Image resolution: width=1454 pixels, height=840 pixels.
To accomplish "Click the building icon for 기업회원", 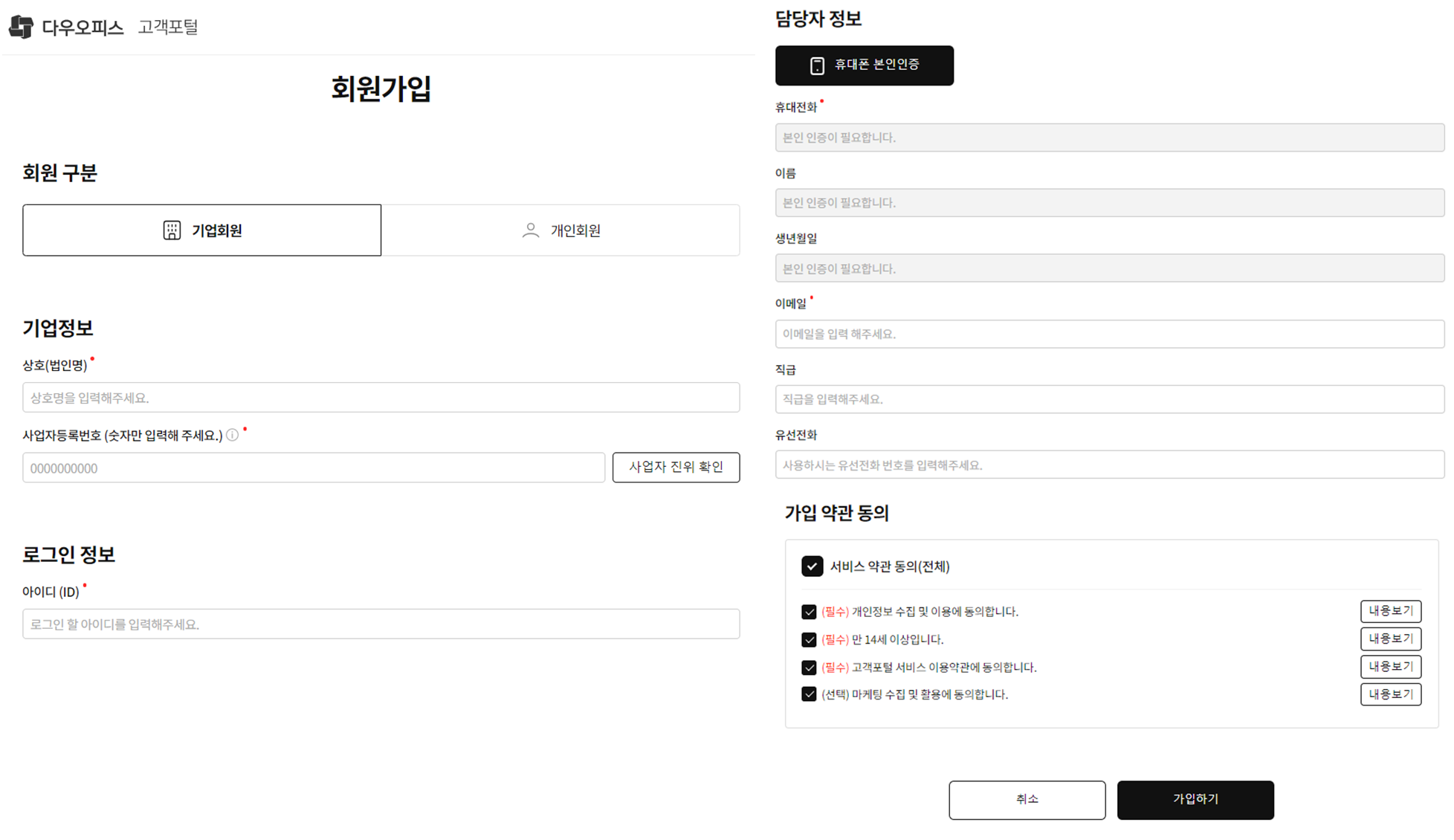I will 172,230.
